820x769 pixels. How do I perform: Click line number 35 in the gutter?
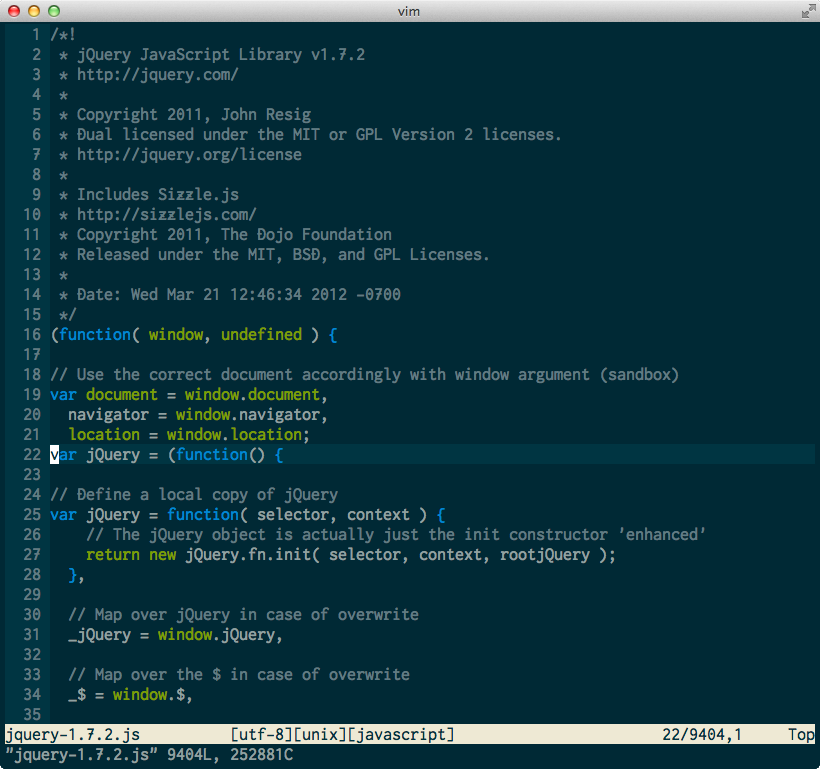tap(32, 715)
